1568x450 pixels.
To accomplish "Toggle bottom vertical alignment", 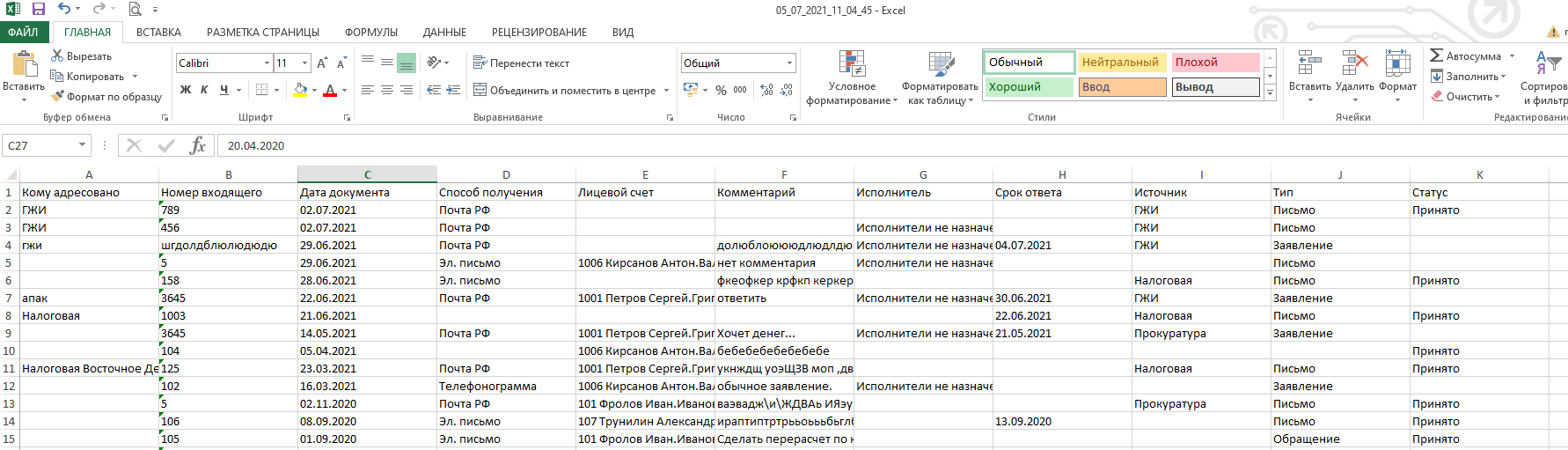I will [407, 63].
